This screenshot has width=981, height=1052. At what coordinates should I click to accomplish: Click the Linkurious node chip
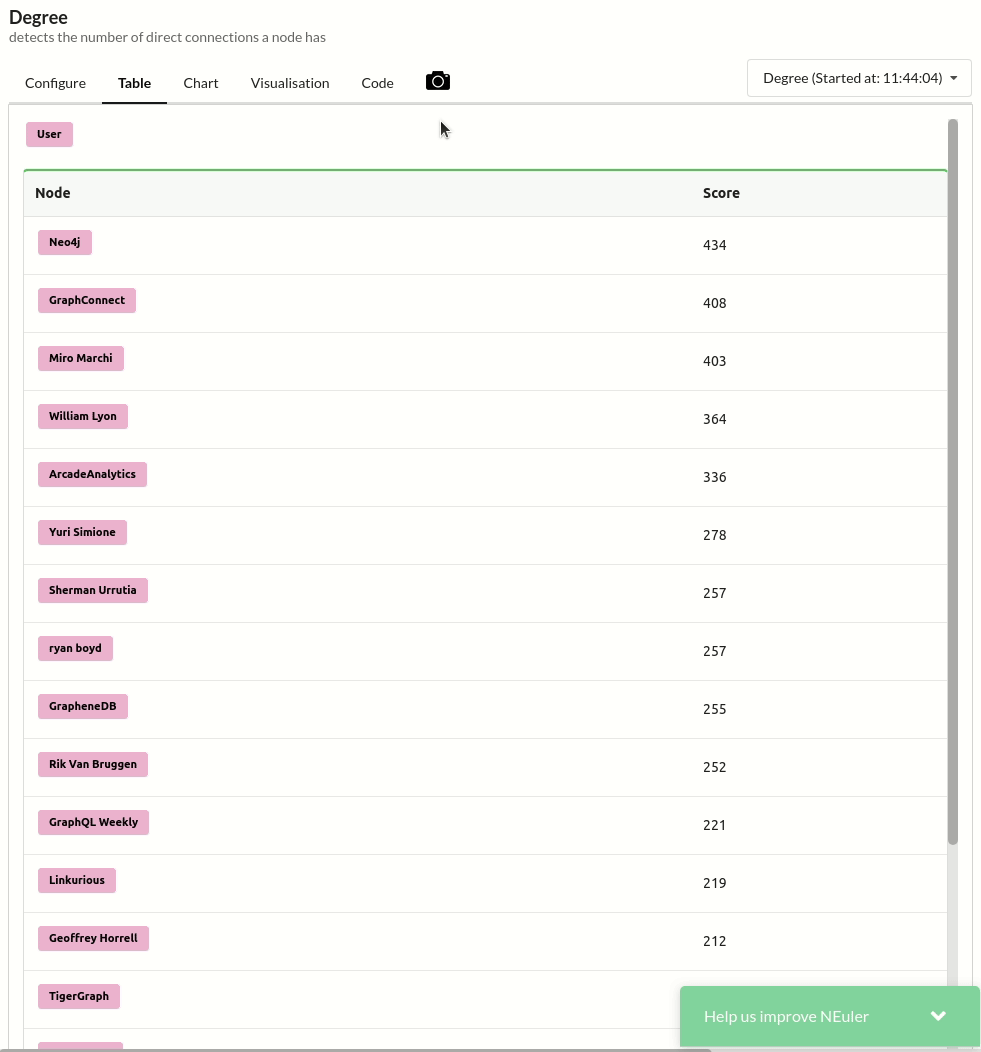[x=76, y=880]
